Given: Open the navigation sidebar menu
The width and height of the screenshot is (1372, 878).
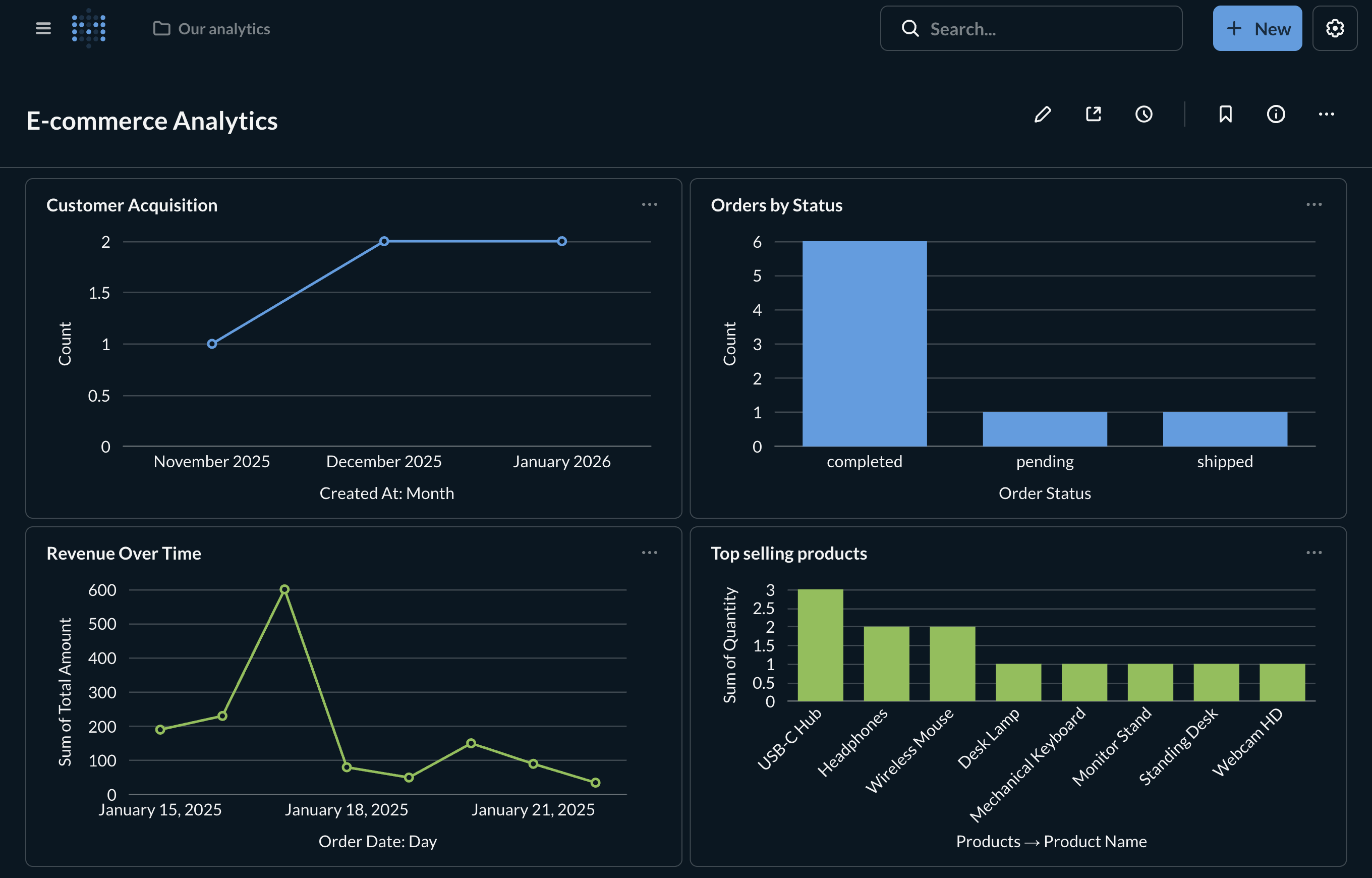Looking at the screenshot, I should pos(43,28).
